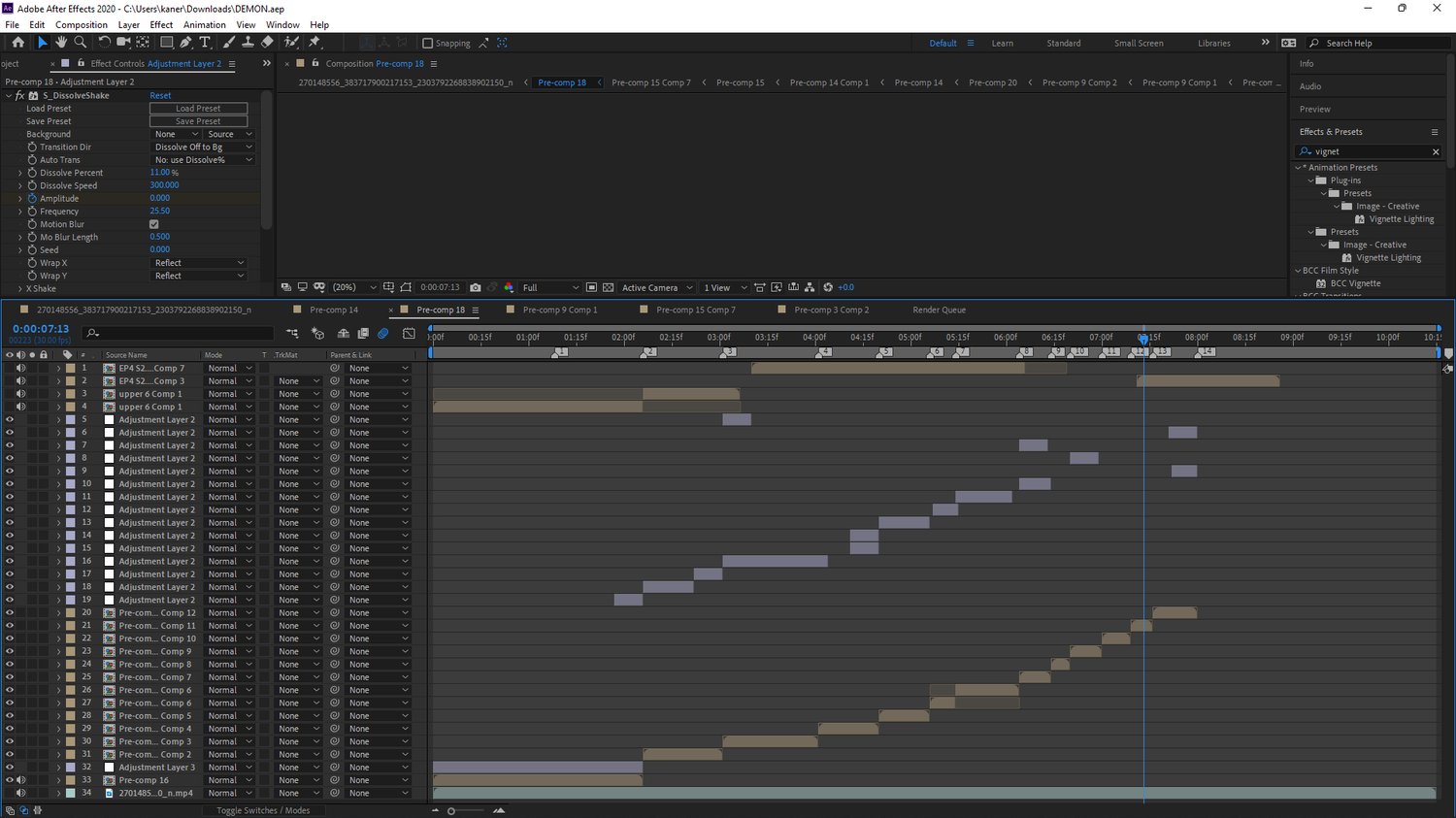This screenshot has width=1456, height=818.
Task: Select the Rotation tool
Action: [104, 43]
